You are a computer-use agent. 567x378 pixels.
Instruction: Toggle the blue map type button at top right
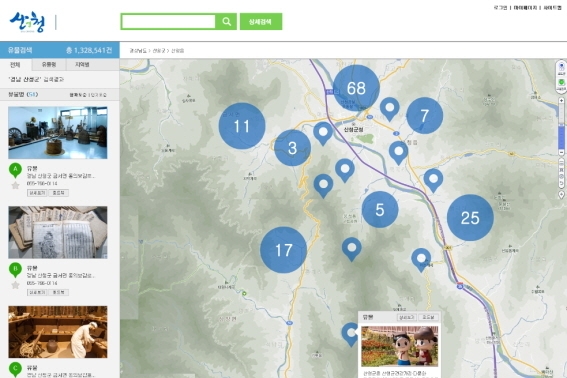coord(561,68)
